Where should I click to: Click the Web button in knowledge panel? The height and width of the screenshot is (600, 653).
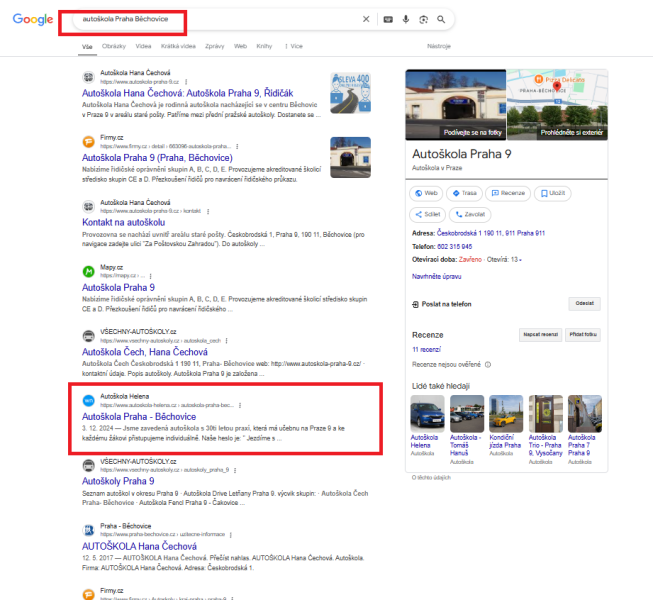click(426, 193)
